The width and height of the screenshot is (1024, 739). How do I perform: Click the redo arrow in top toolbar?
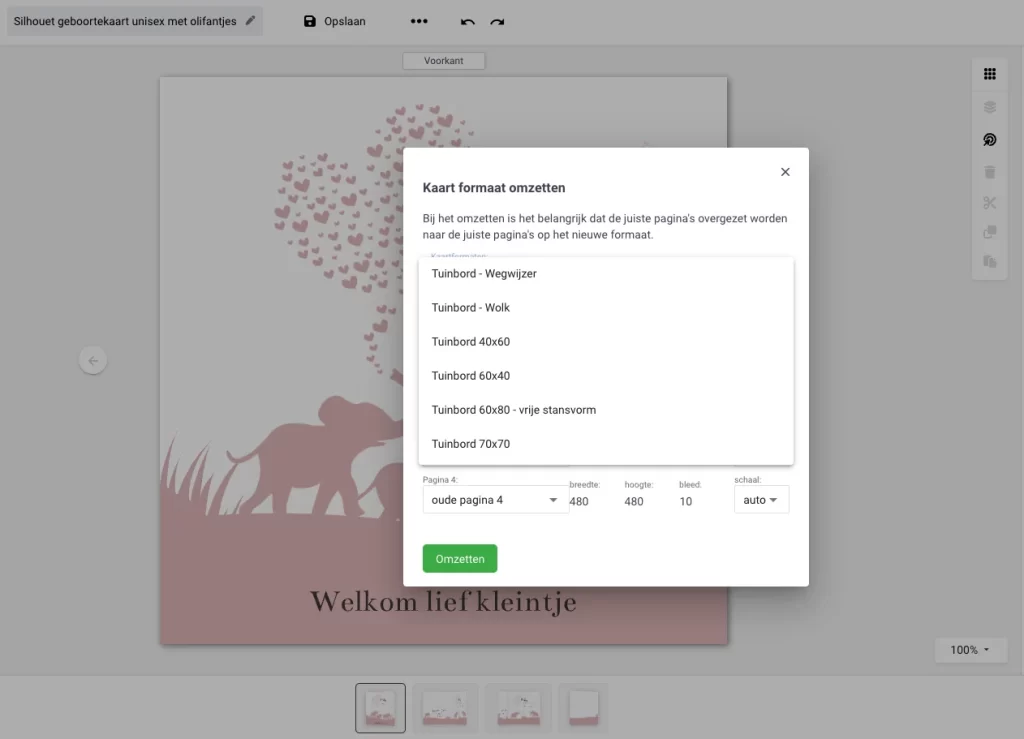coord(497,21)
